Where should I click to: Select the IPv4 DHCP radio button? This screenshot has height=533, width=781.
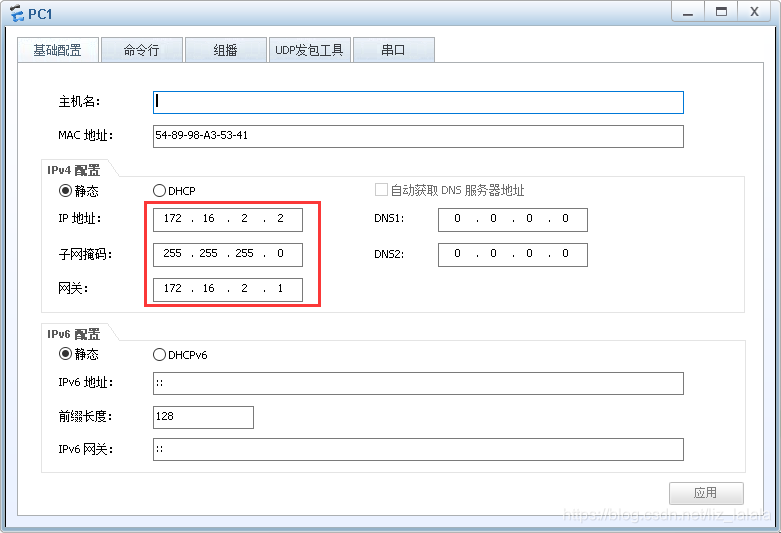(x=159, y=191)
